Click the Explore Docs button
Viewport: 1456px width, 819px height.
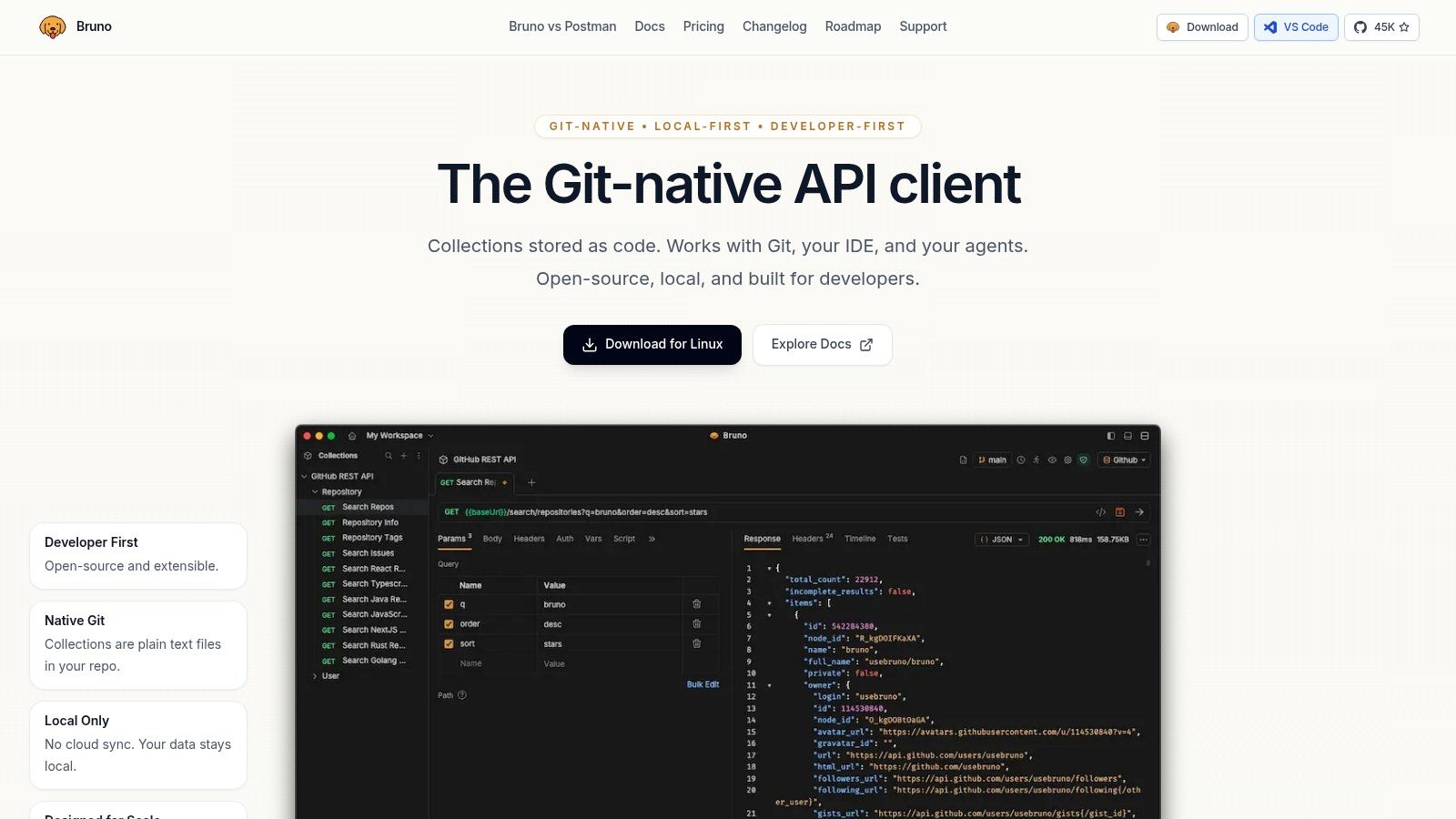(823, 345)
